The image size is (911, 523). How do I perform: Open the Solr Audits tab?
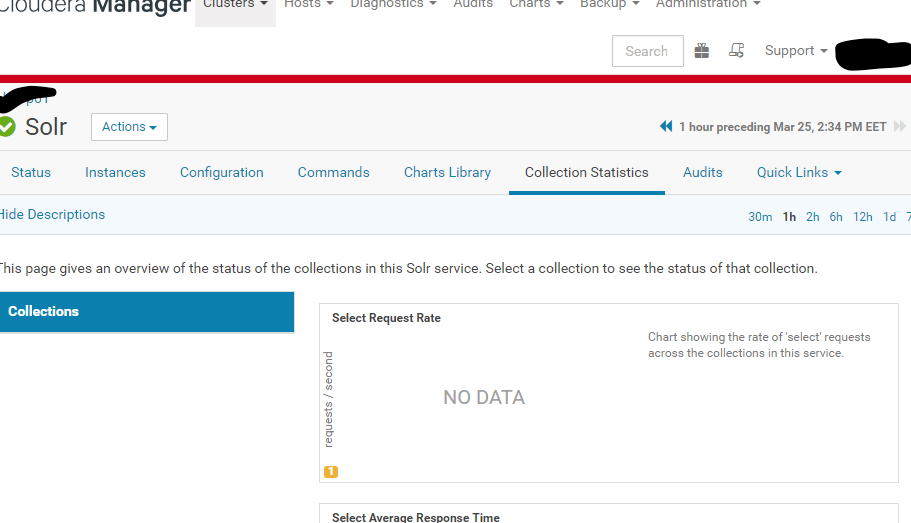click(x=702, y=173)
